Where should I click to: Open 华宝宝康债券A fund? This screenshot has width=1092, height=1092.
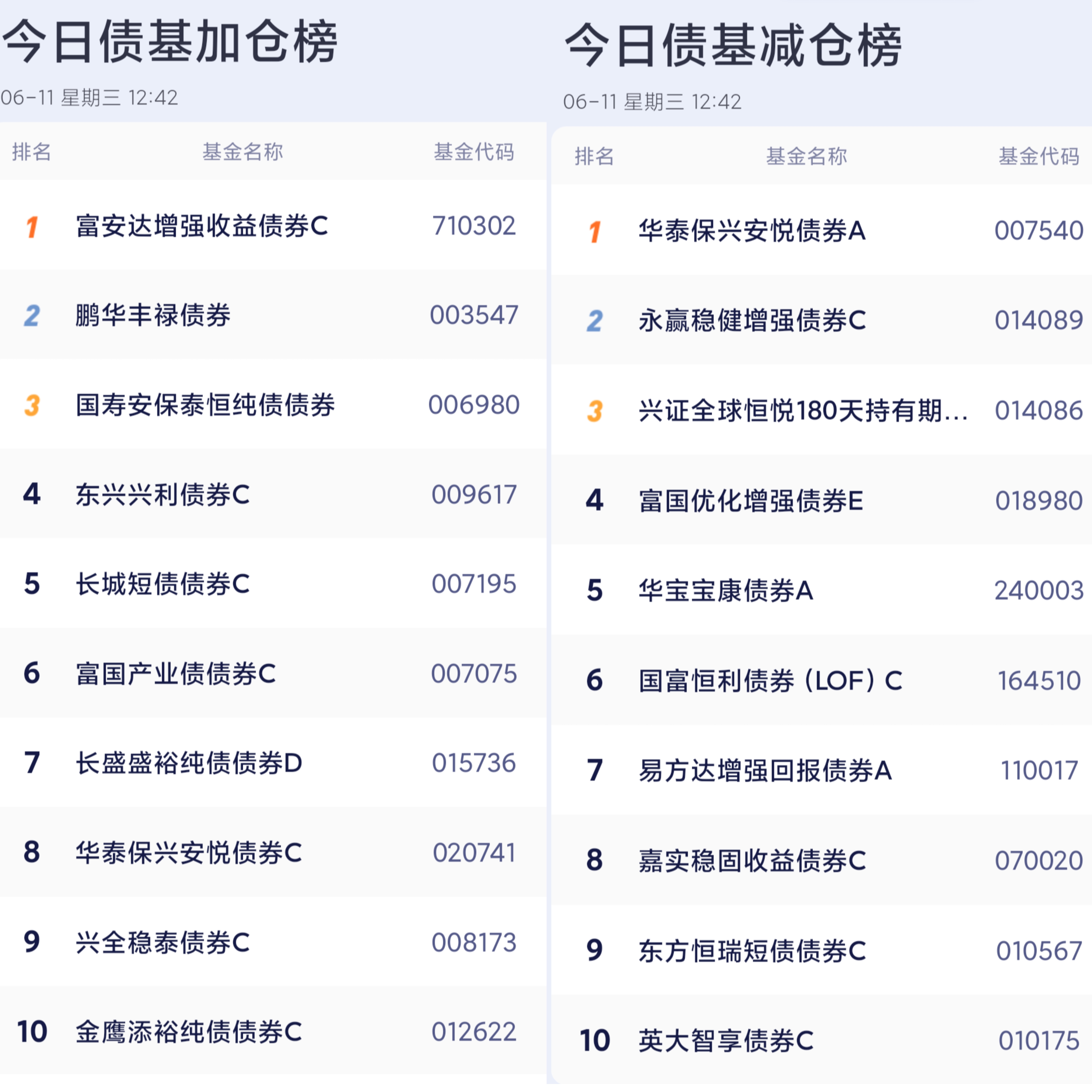pyautogui.click(x=726, y=590)
